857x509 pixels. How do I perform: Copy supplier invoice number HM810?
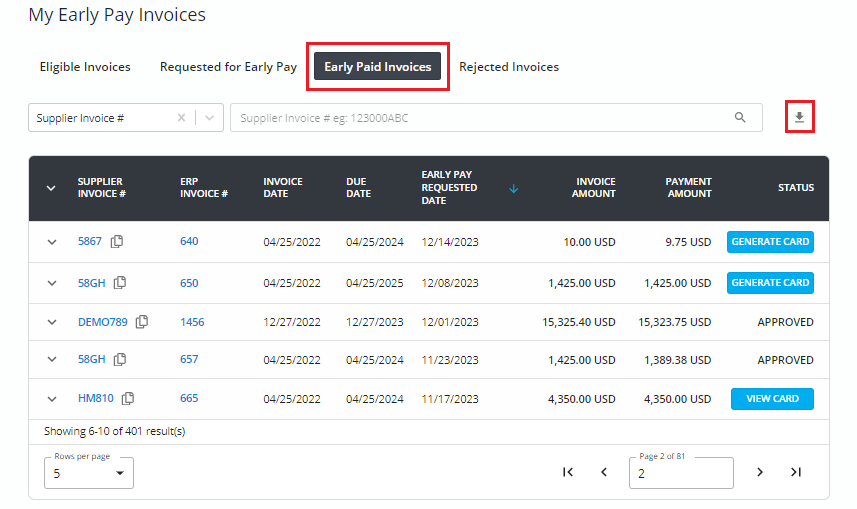[128, 399]
